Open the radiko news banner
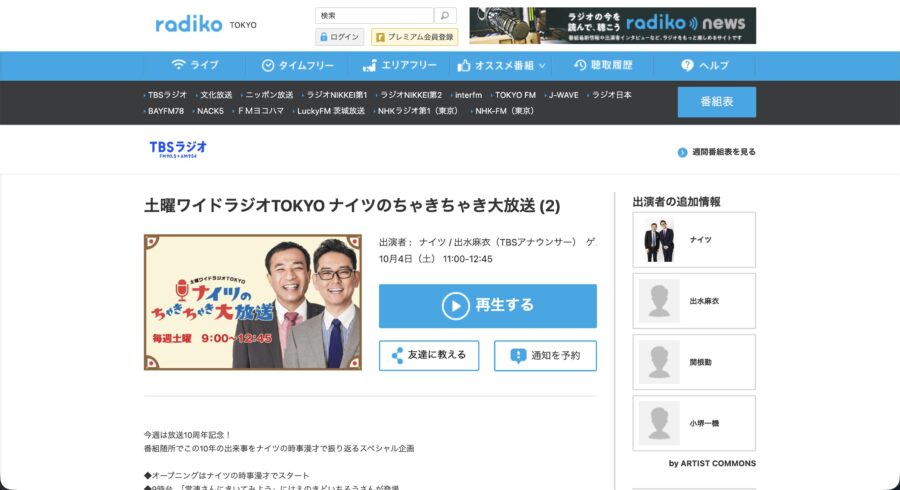The width and height of the screenshot is (900, 490). click(x=612, y=25)
